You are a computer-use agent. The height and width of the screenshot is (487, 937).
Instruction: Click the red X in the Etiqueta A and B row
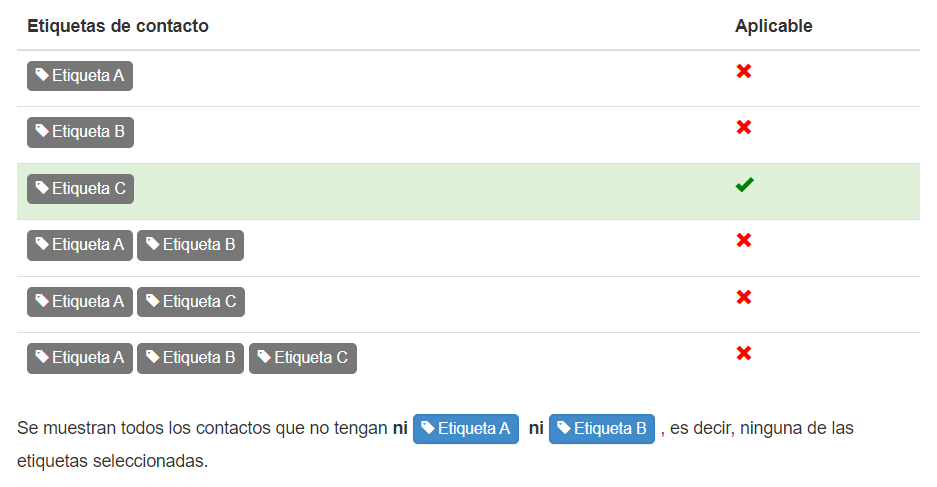pyautogui.click(x=743, y=240)
